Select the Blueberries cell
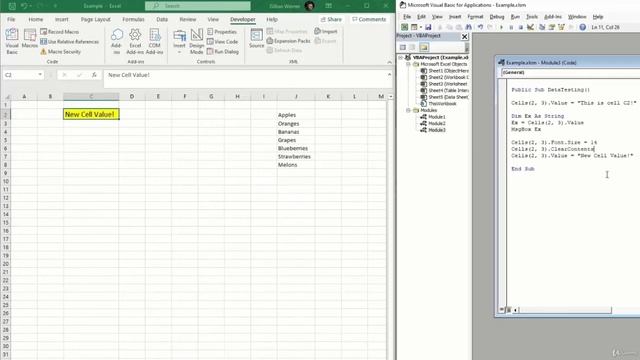The width and height of the screenshot is (640, 360). point(296,148)
